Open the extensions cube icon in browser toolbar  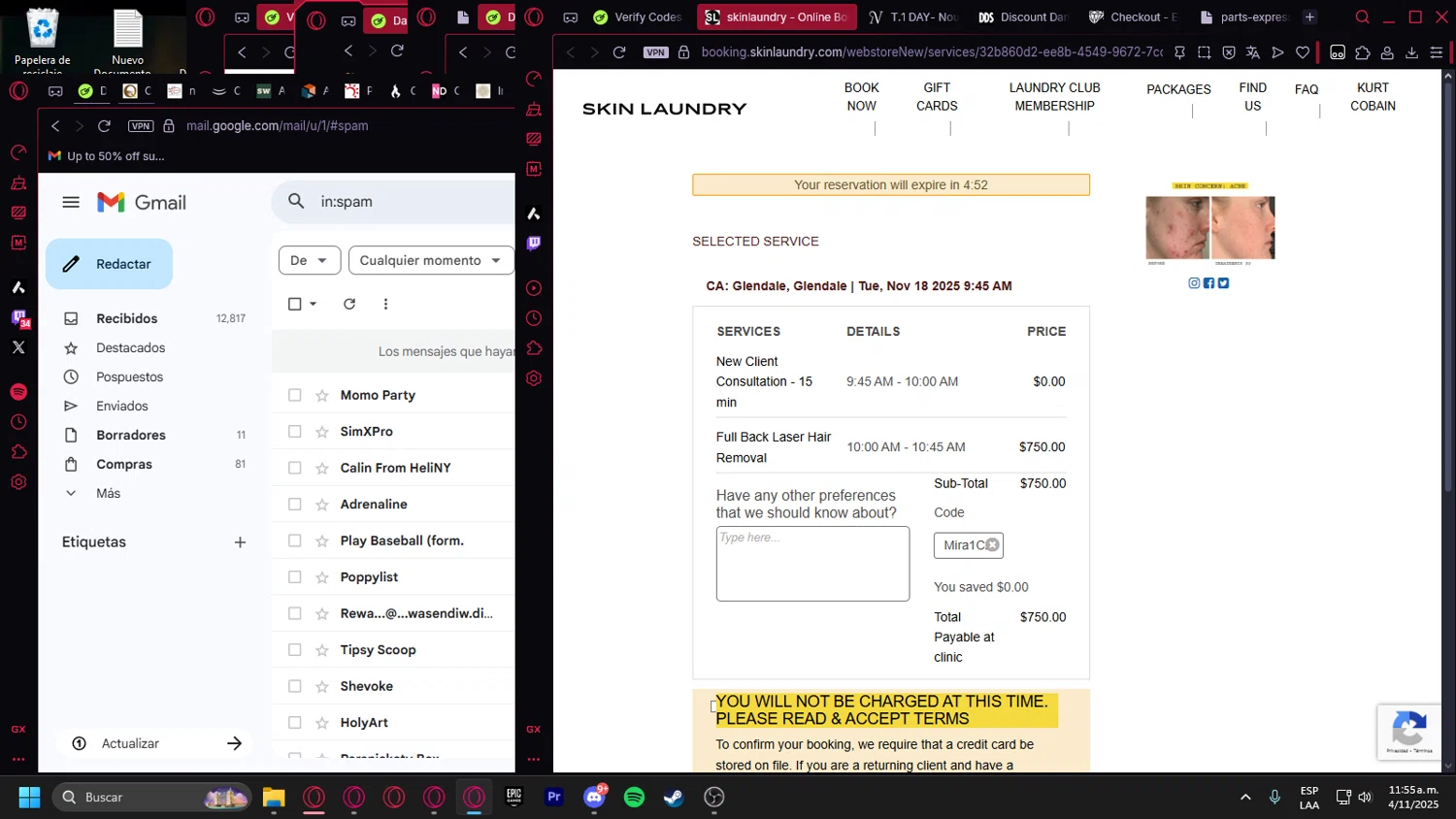click(1363, 52)
